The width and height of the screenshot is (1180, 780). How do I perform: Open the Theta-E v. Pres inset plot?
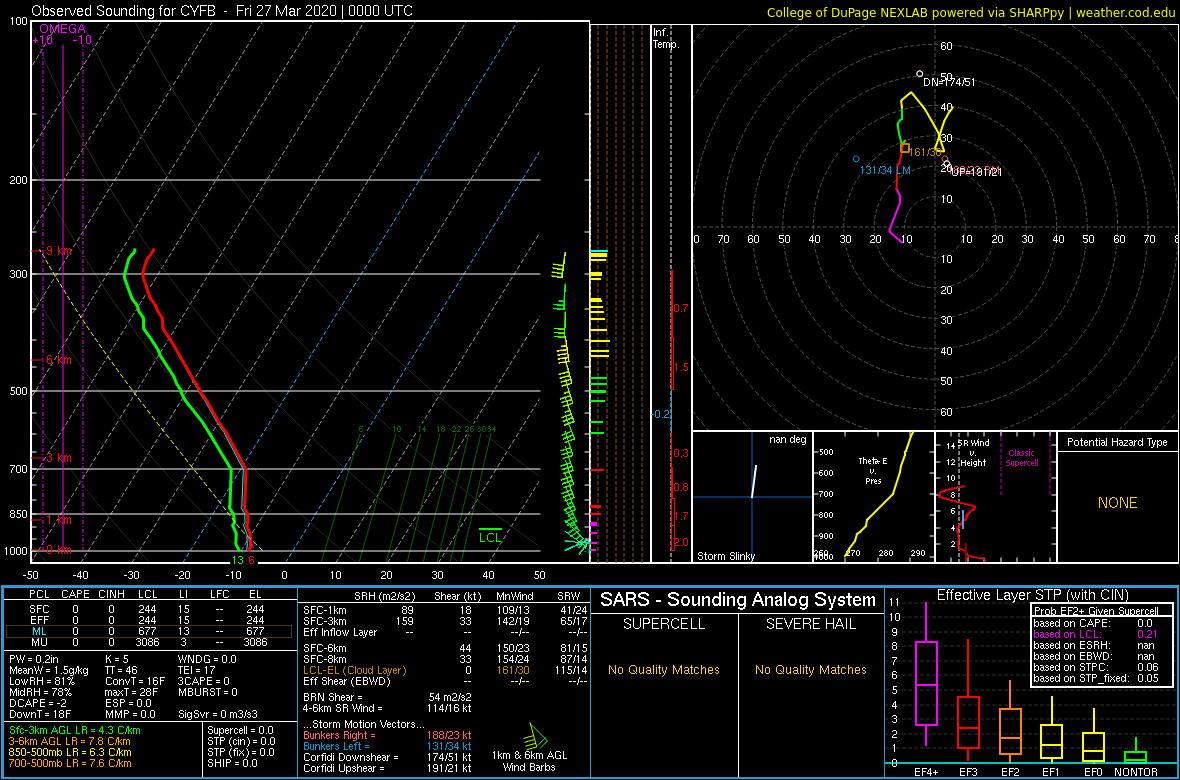873,497
